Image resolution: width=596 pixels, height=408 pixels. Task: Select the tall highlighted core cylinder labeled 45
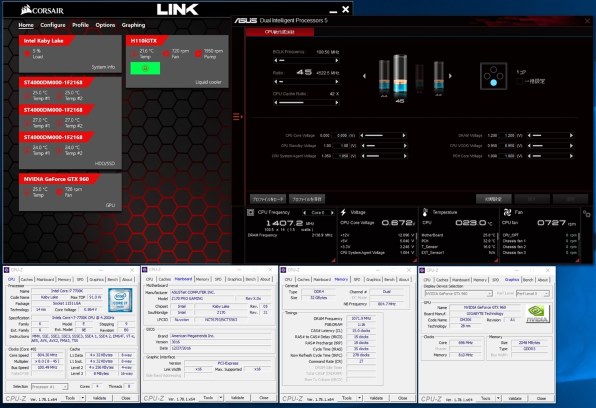click(x=400, y=74)
